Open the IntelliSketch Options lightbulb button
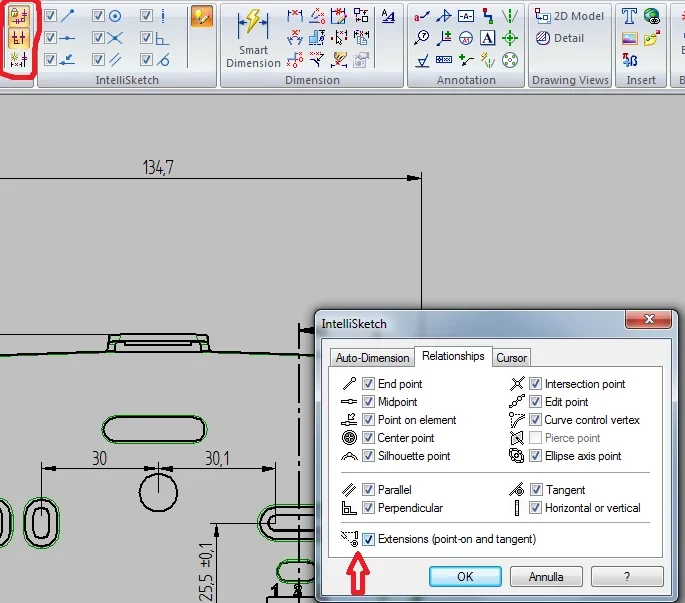Viewport: 685px width, 603px height. [202, 17]
